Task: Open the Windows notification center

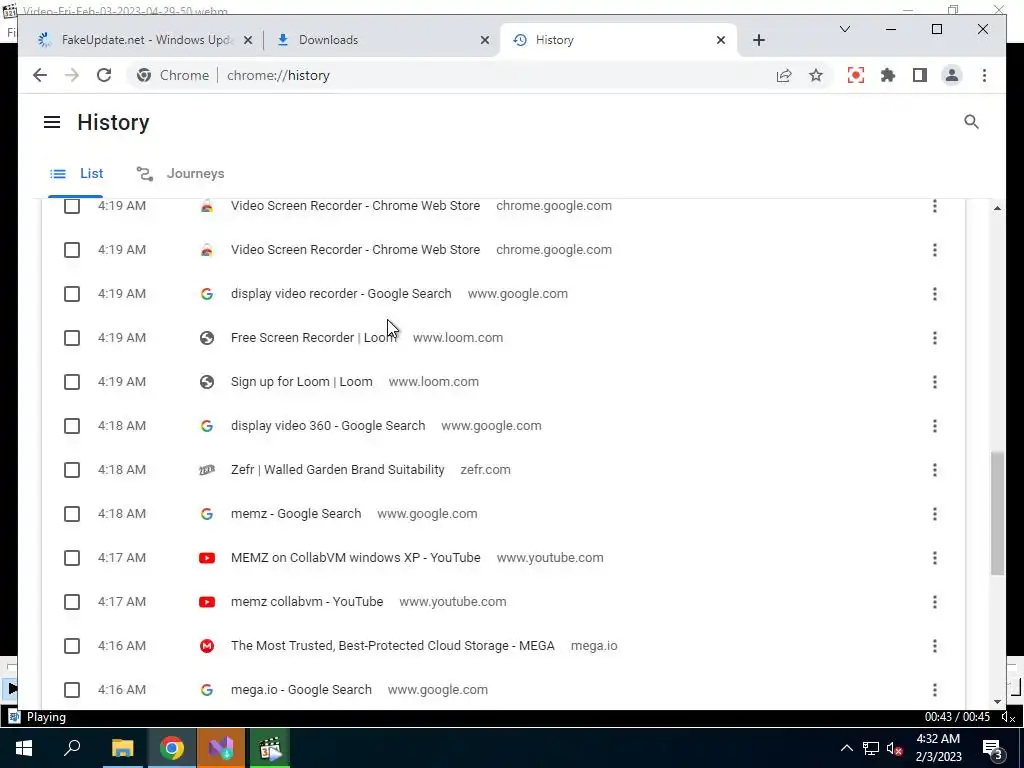Action: point(993,748)
